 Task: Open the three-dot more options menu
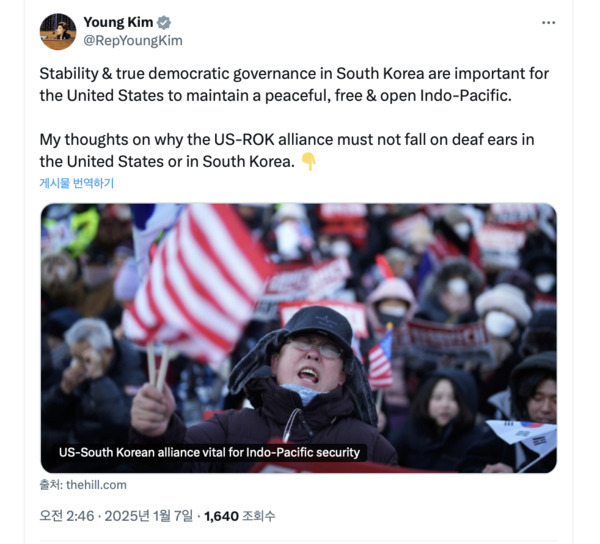[x=548, y=23]
